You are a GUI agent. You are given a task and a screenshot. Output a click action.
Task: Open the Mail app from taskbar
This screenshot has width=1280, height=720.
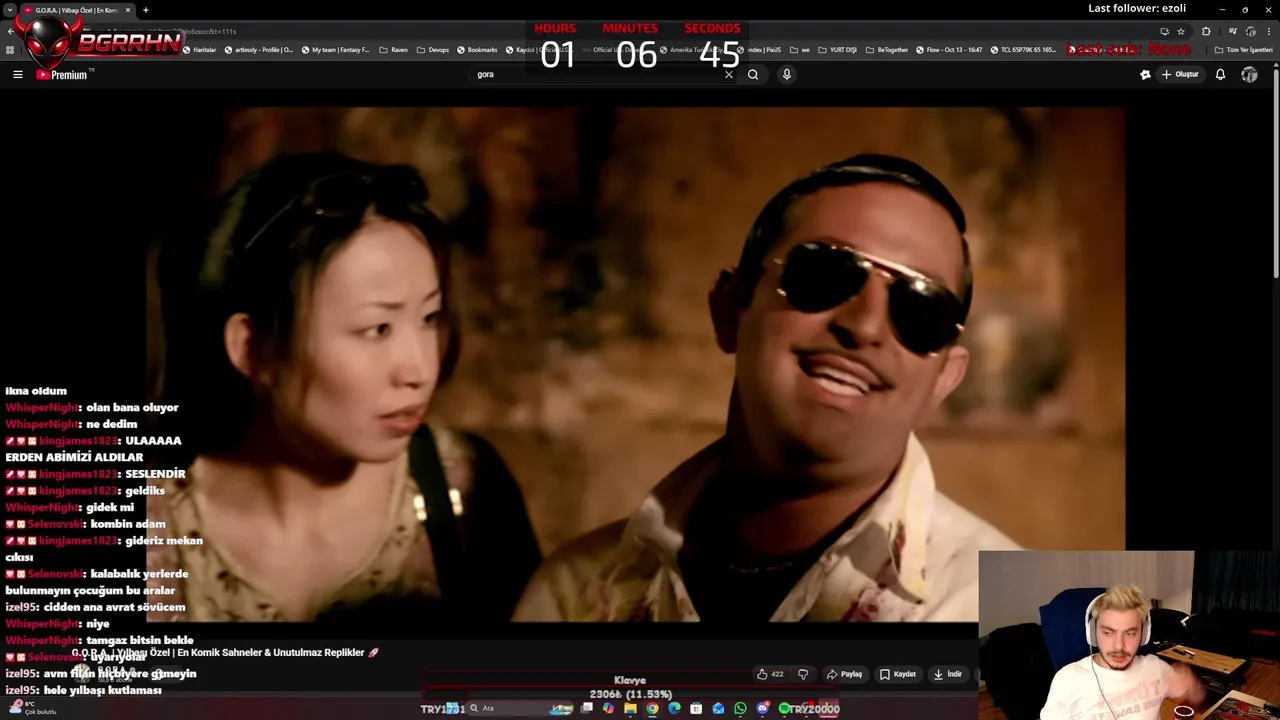point(718,708)
